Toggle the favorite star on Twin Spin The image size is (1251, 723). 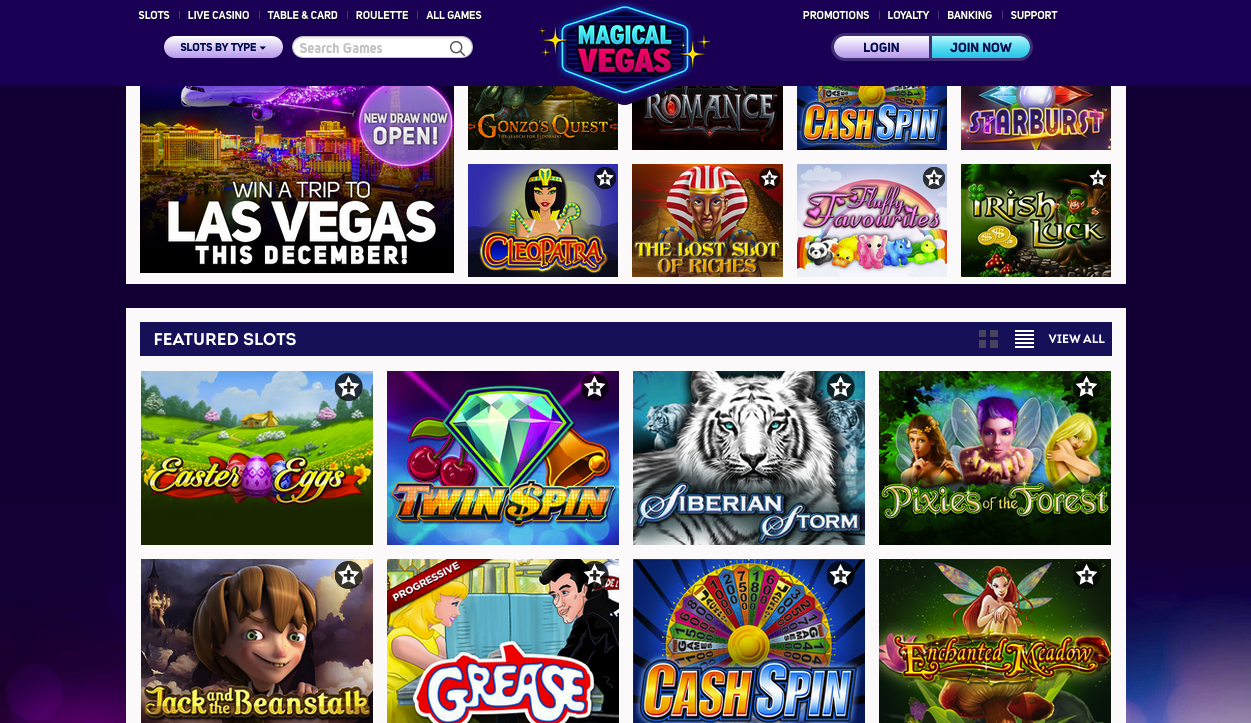[x=594, y=387]
